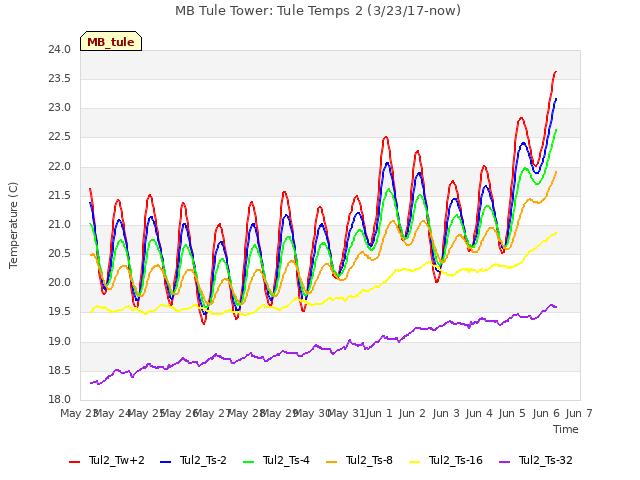Click the 19.5 y-axis tick label
Screen dimensions: 640x480
point(60,312)
